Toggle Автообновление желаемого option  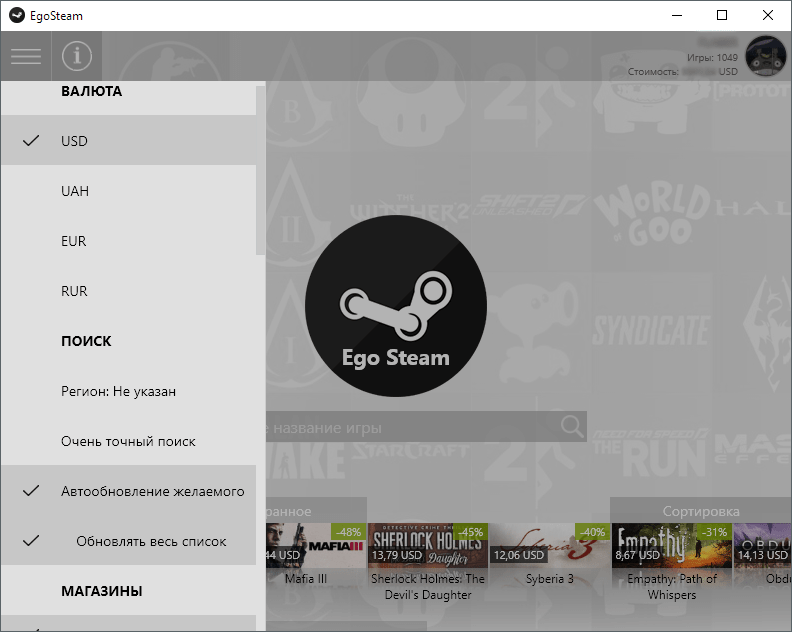coord(128,491)
